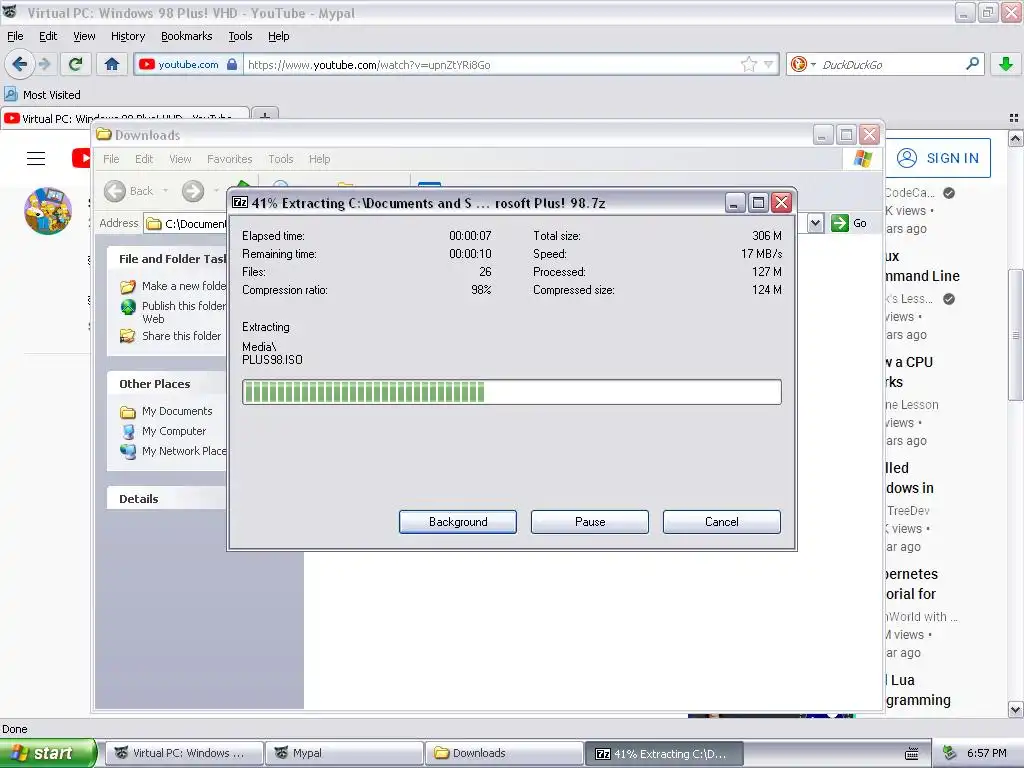Click the YouTube SIGN IN button
This screenshot has width=1024, height=768.
pos(937,158)
